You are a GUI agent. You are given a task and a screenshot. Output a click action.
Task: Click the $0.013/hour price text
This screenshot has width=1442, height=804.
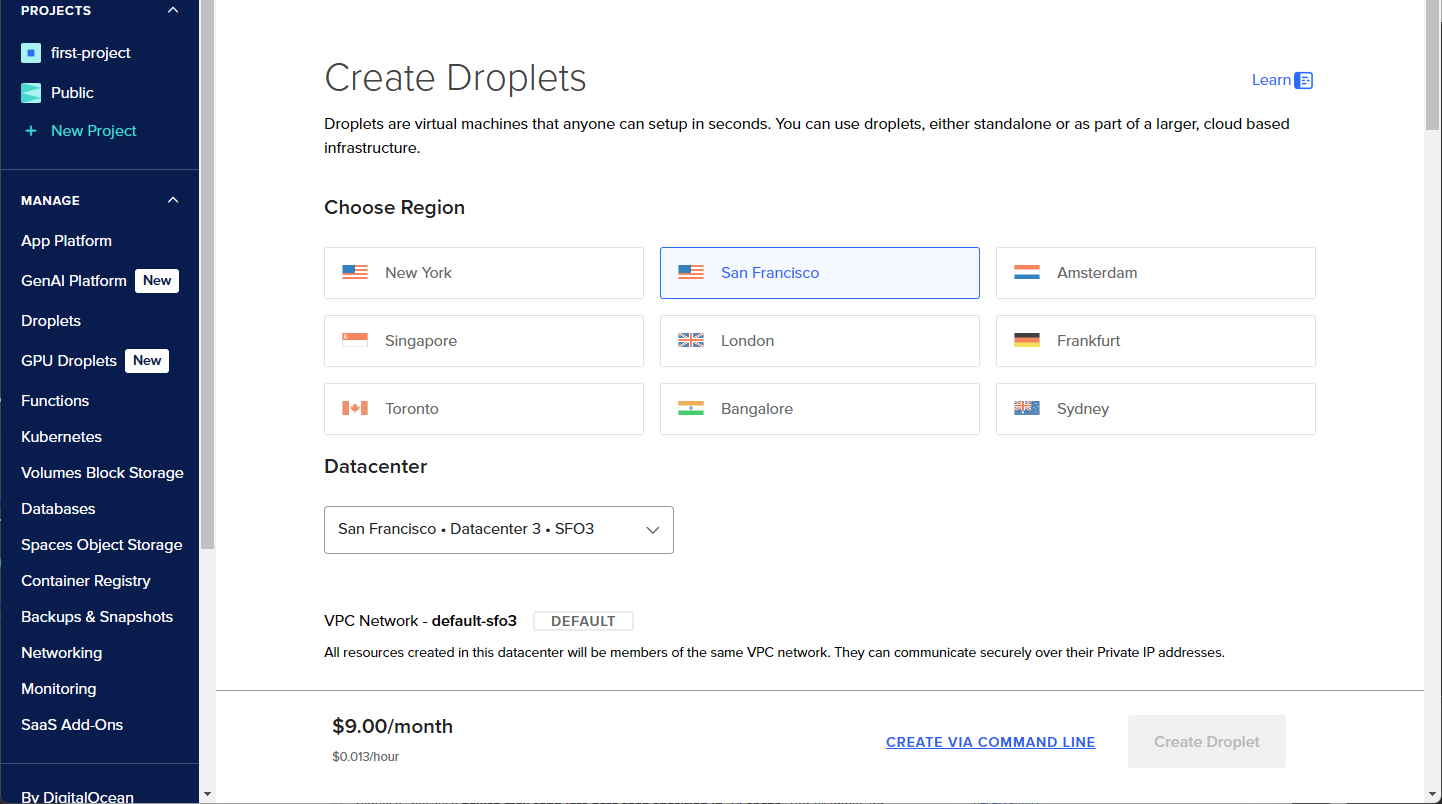click(366, 757)
